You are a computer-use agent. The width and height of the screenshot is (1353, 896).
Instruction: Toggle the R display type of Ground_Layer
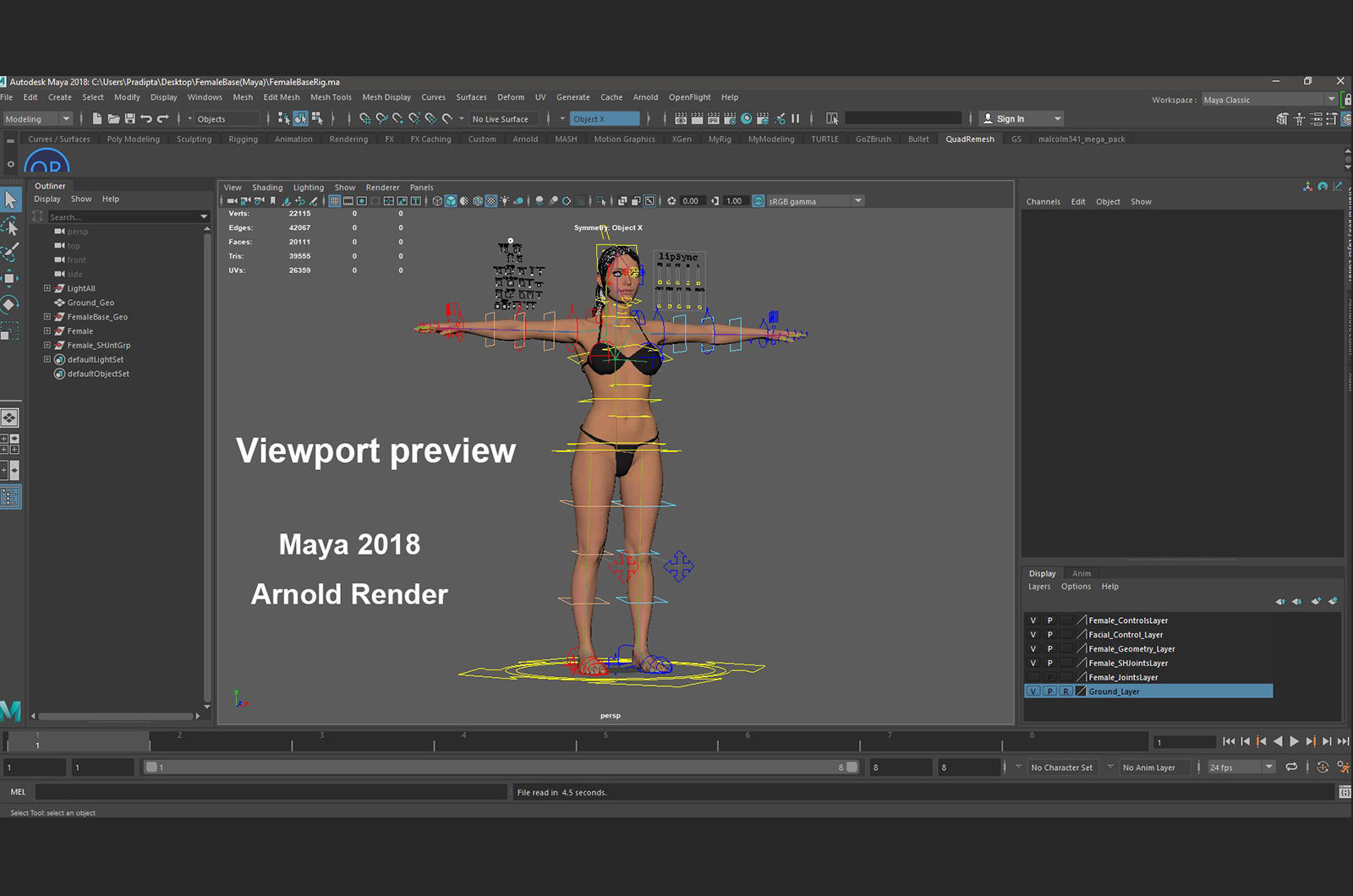click(x=1066, y=691)
